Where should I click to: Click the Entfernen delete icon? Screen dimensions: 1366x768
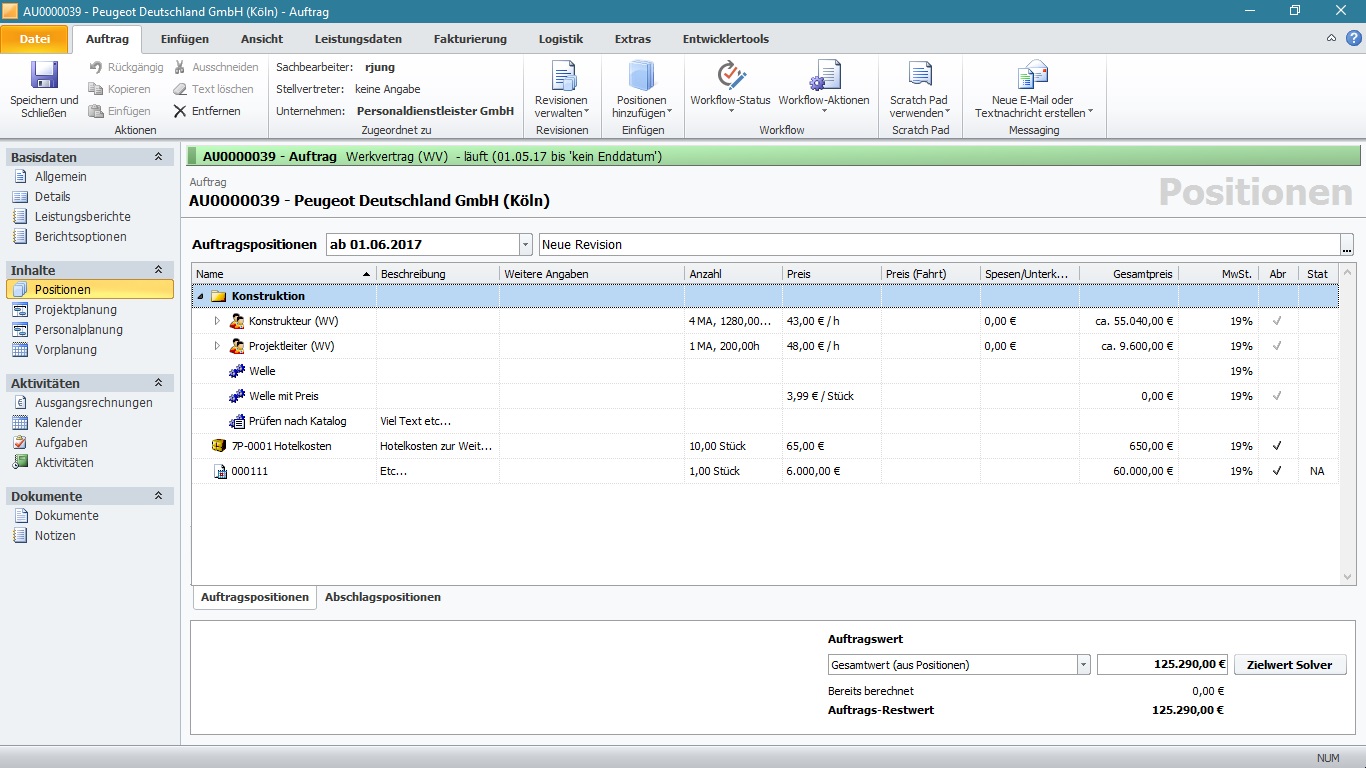(x=180, y=111)
